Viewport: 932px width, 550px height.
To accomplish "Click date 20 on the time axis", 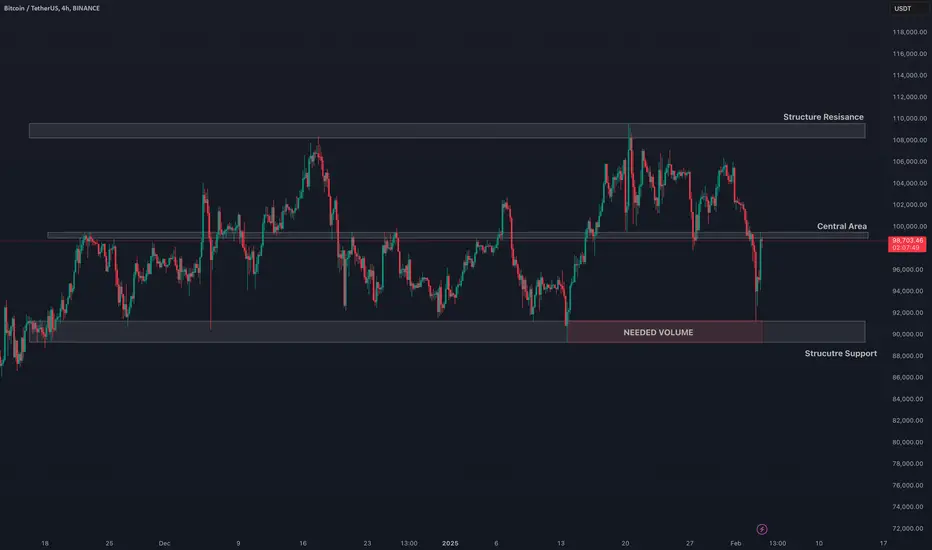I will click(x=625, y=543).
